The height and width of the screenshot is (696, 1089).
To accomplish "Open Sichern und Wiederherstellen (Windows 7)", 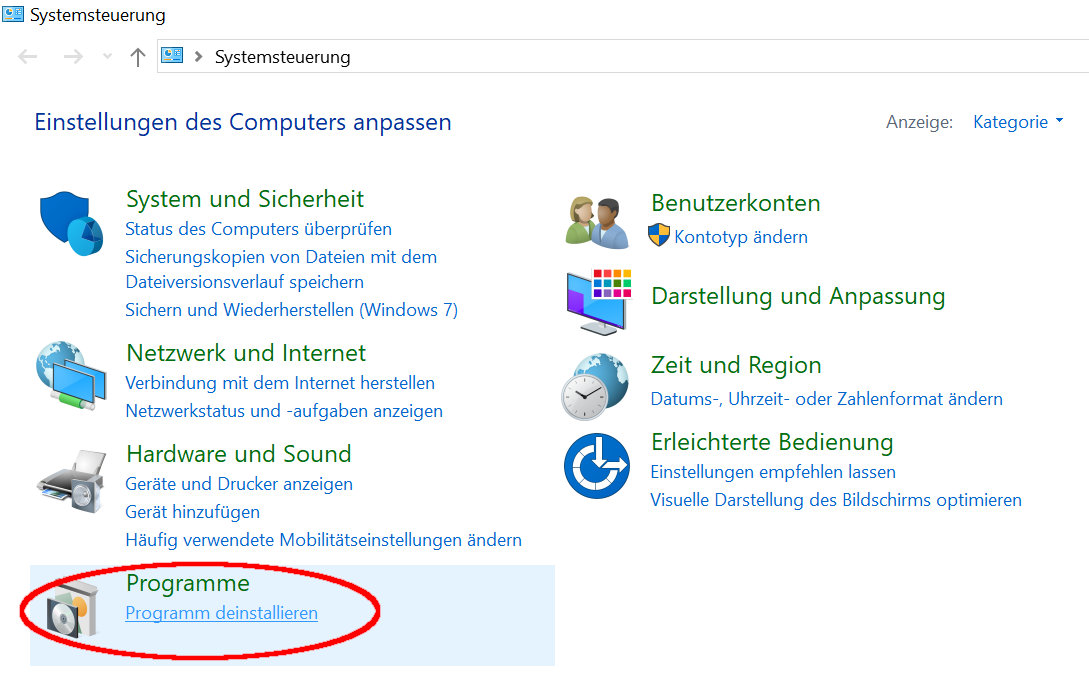I will (x=292, y=310).
